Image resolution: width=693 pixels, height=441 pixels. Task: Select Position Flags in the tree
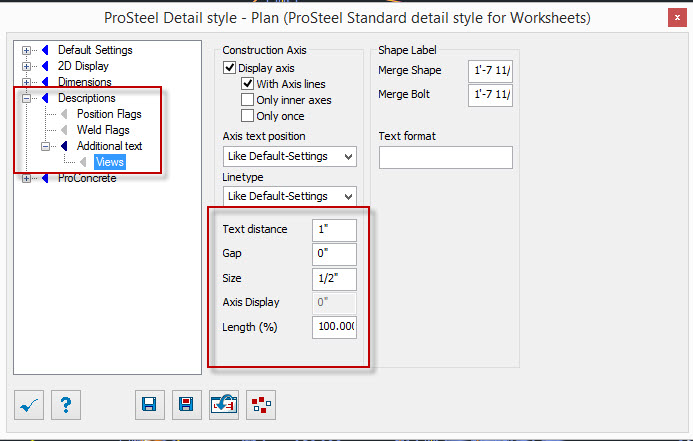click(109, 114)
